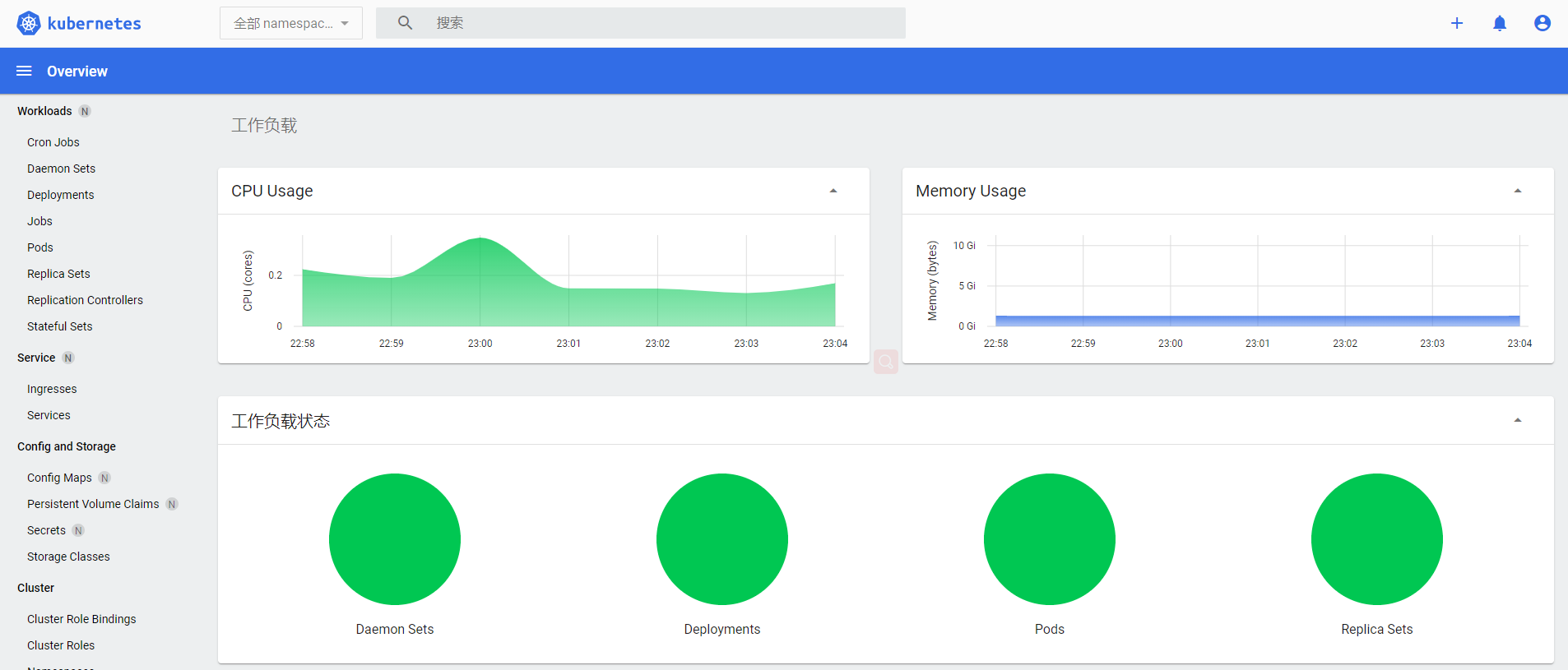Click the pink magnifier icon between charts

click(886, 362)
